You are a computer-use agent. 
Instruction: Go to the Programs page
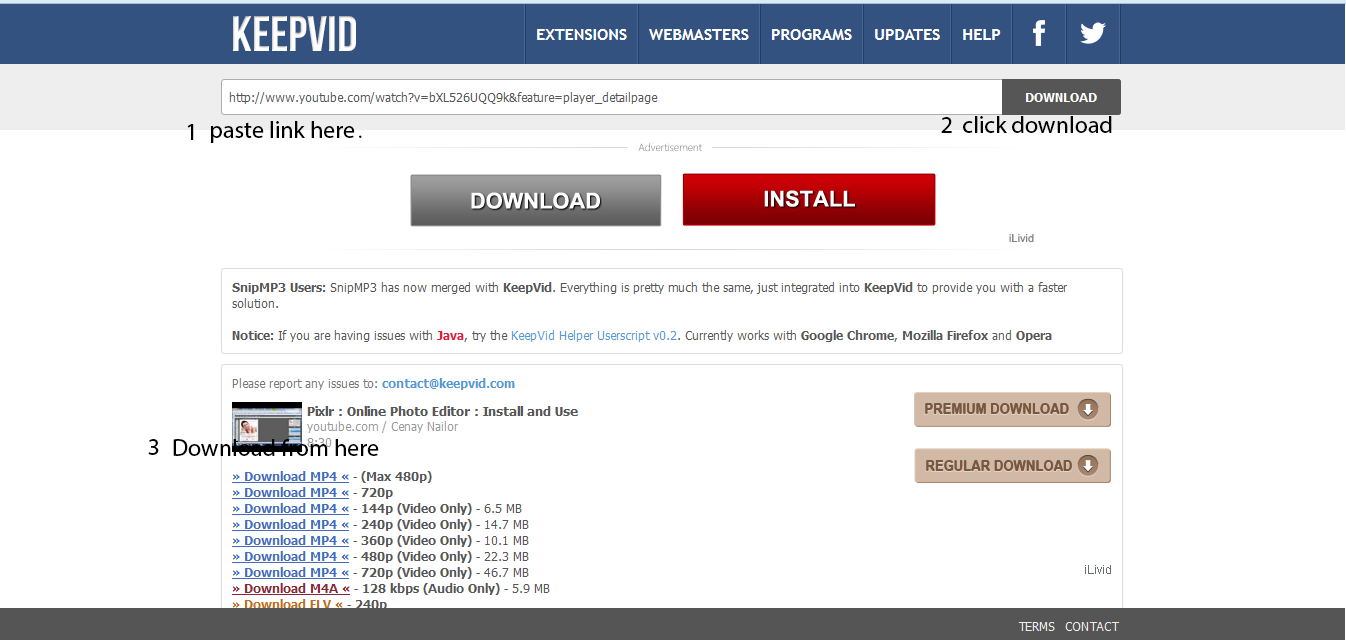pyautogui.click(x=811, y=34)
